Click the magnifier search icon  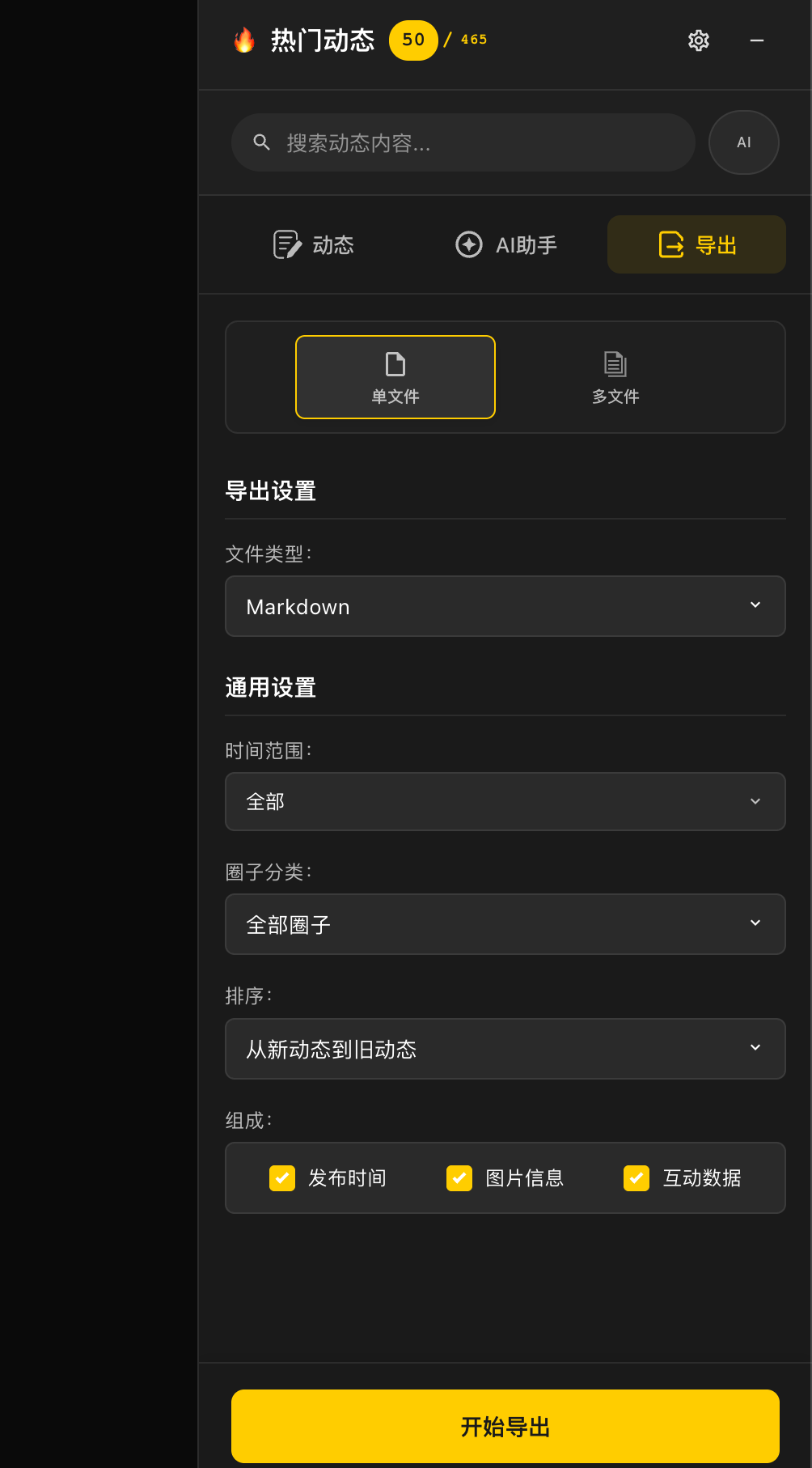click(x=262, y=142)
